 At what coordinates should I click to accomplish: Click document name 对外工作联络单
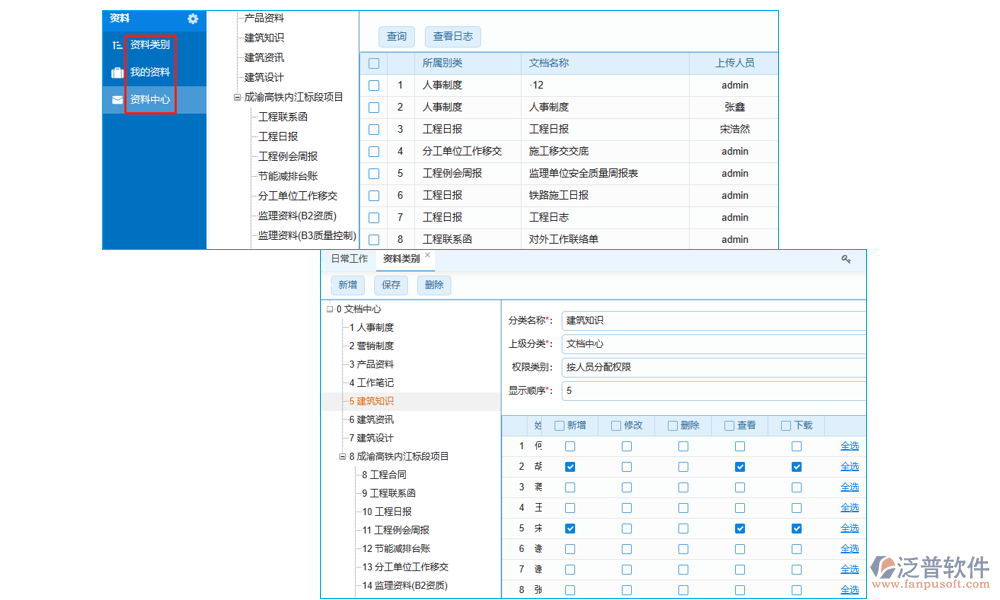(x=564, y=240)
